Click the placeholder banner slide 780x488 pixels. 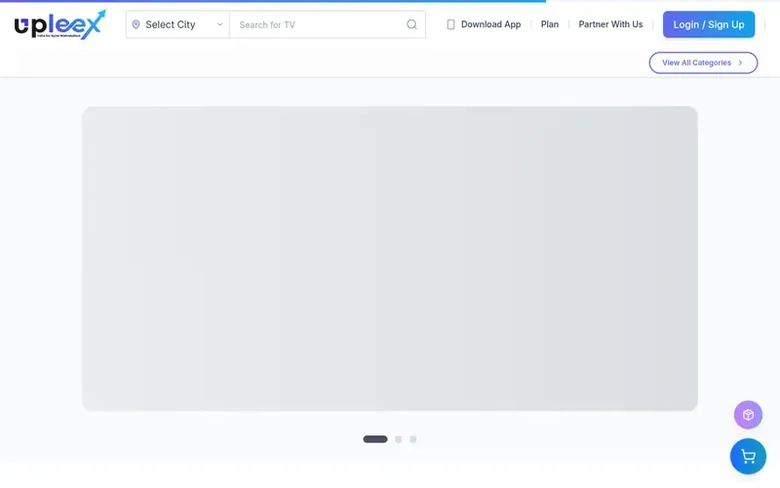point(390,258)
